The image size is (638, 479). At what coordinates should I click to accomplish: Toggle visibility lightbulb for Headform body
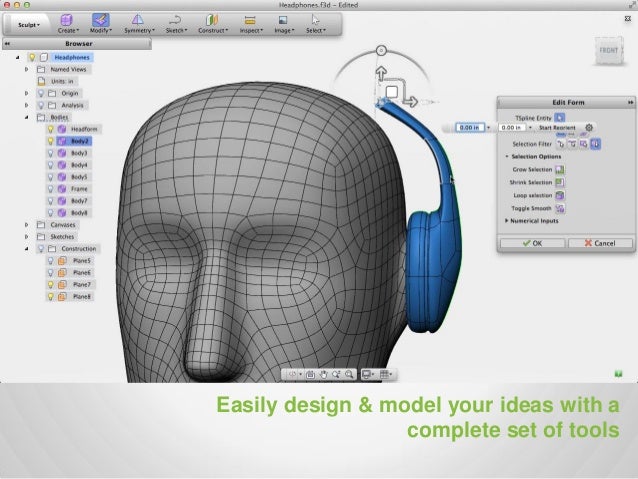pos(50,129)
